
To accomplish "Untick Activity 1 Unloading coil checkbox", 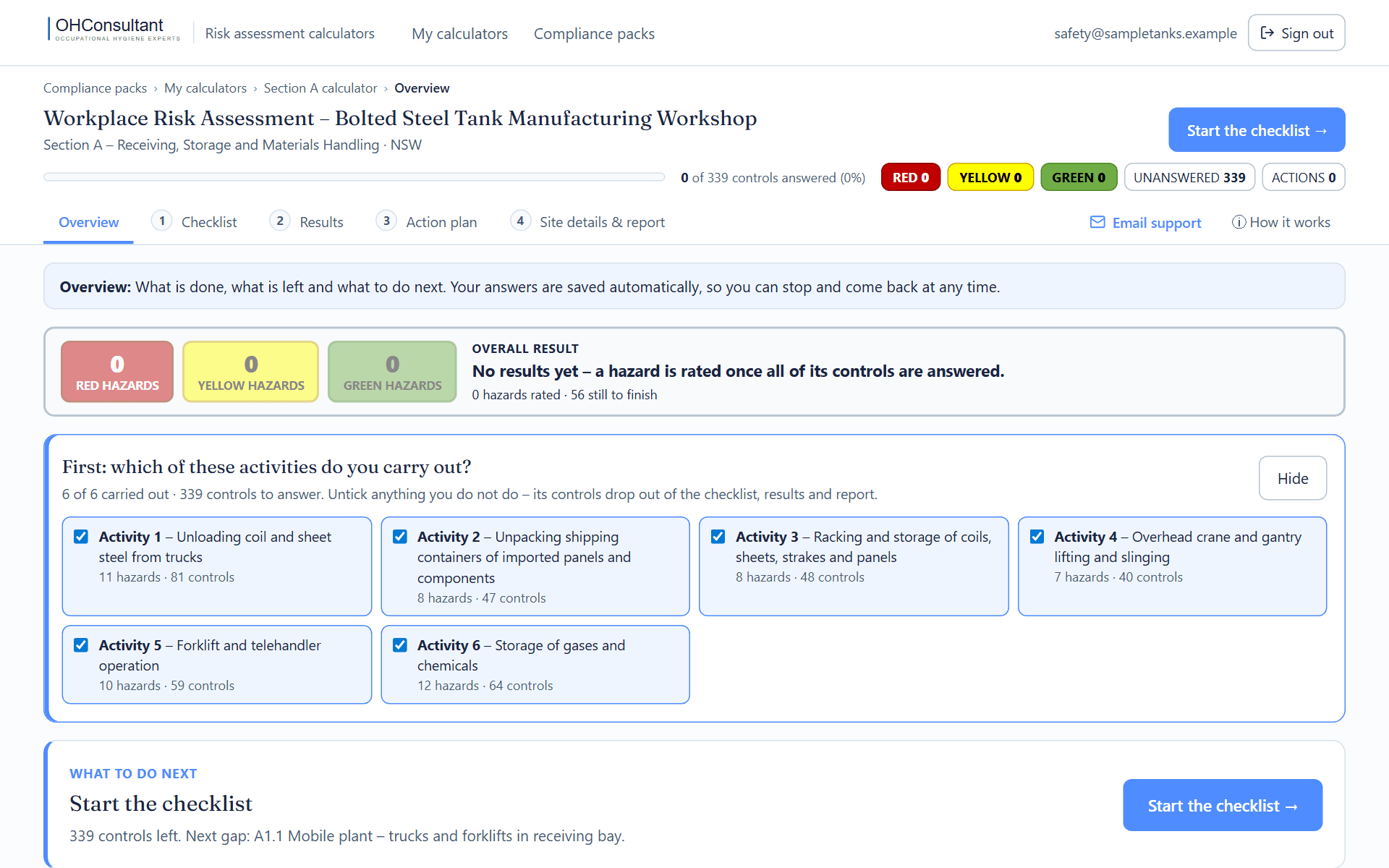I will [x=81, y=537].
